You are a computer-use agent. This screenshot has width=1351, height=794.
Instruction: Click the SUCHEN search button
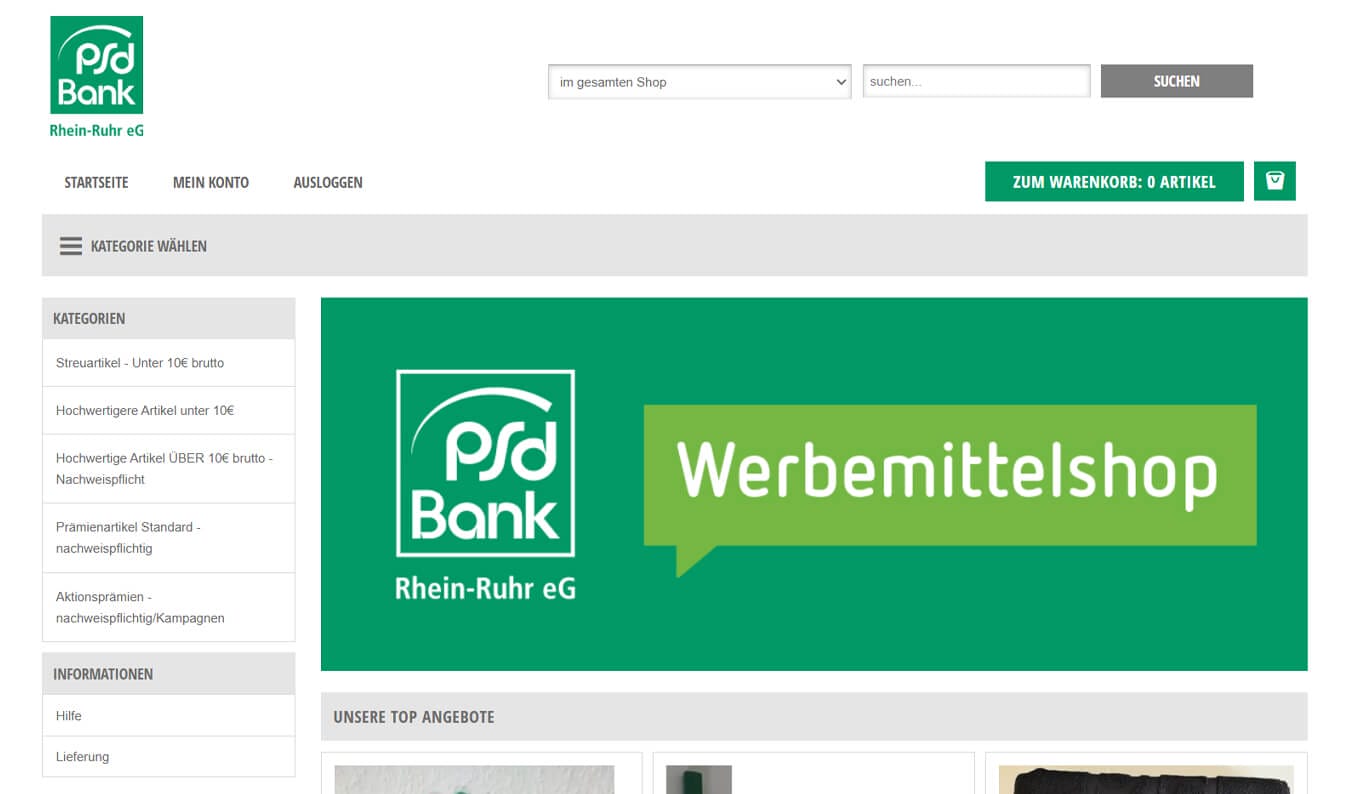click(x=1177, y=81)
